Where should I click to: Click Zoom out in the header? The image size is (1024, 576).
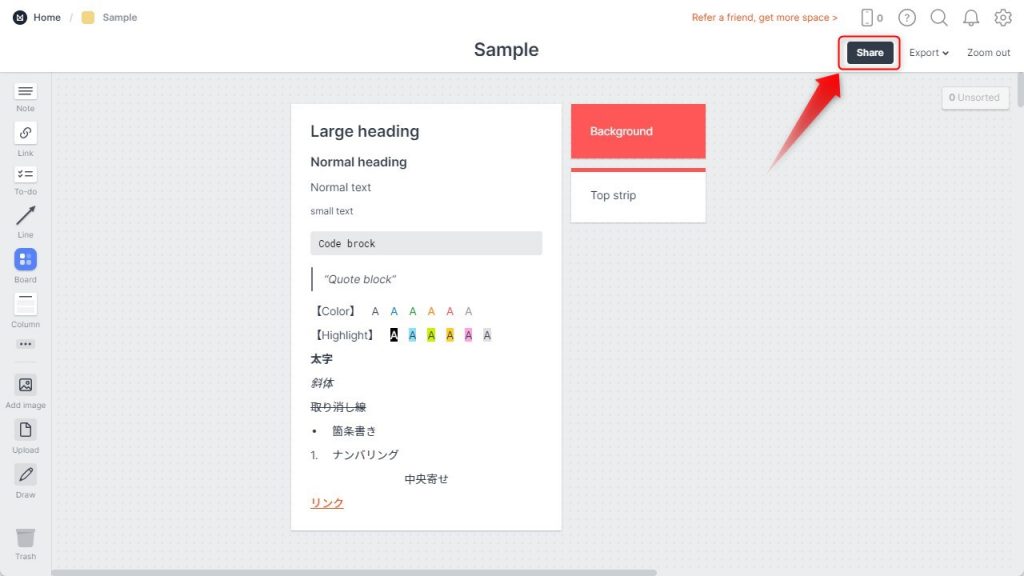pyautogui.click(x=988, y=53)
